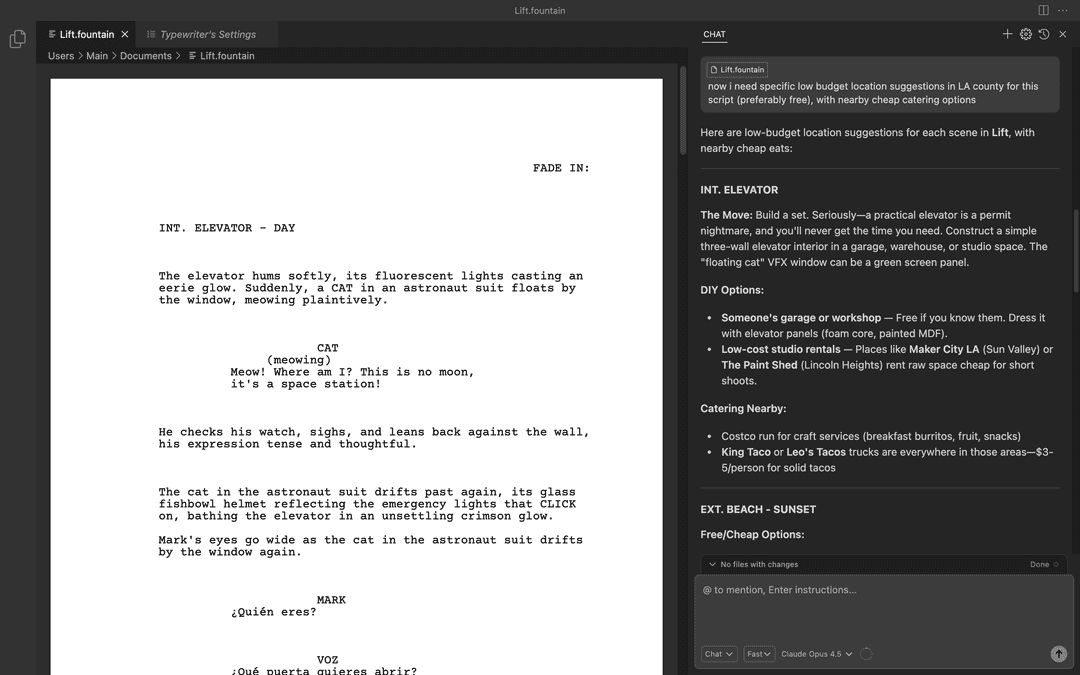View chat history using the clock icon
The width and height of the screenshot is (1080, 675).
click(x=1043, y=33)
